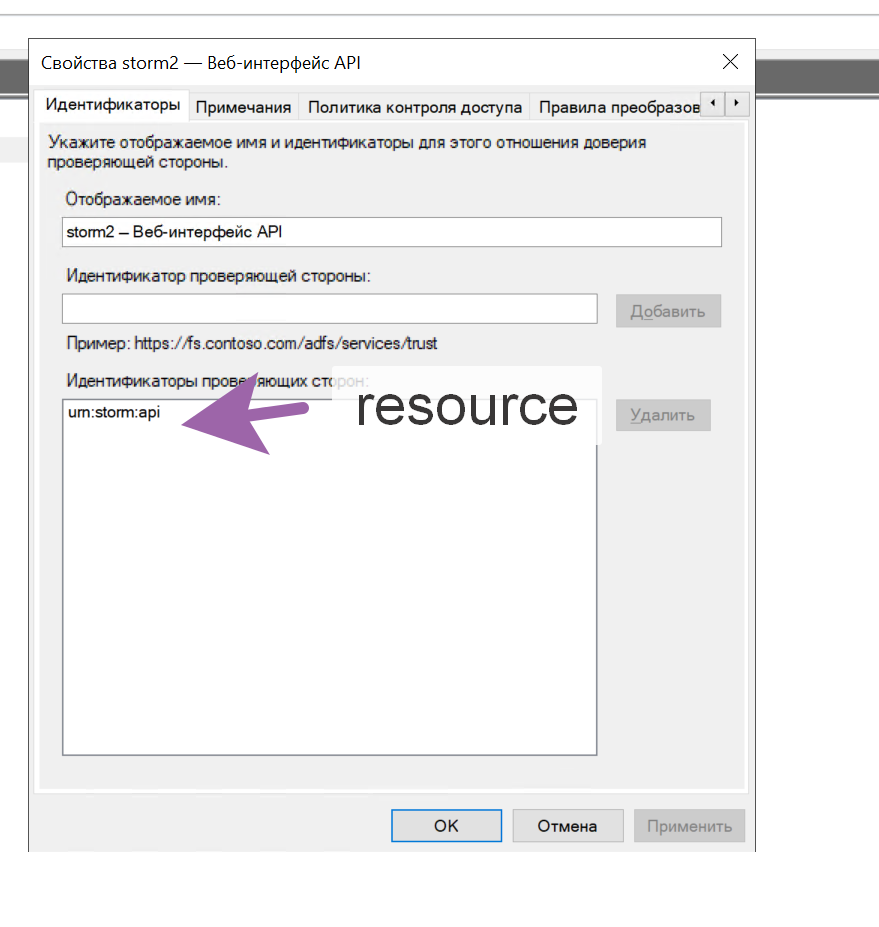
Task: Select urn:storm:api in the identifiers list
Action: [x=108, y=412]
